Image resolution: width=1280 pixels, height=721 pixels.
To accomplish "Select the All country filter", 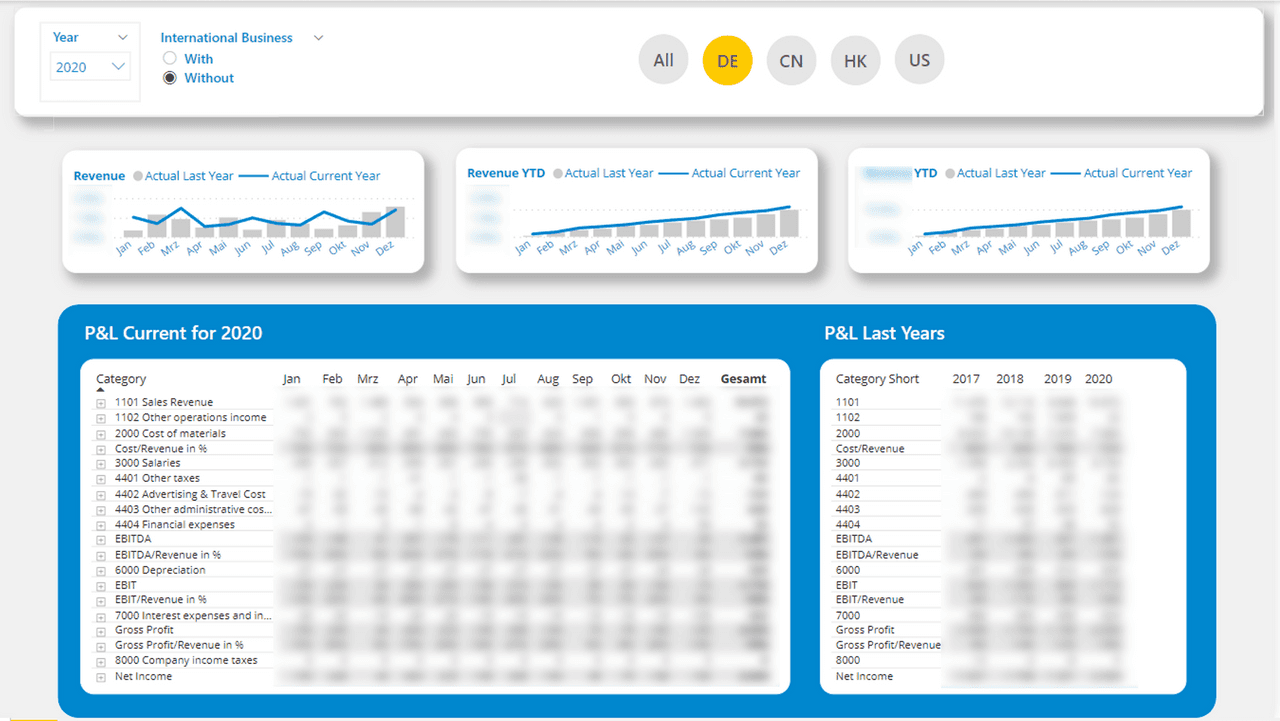I will (663, 60).
